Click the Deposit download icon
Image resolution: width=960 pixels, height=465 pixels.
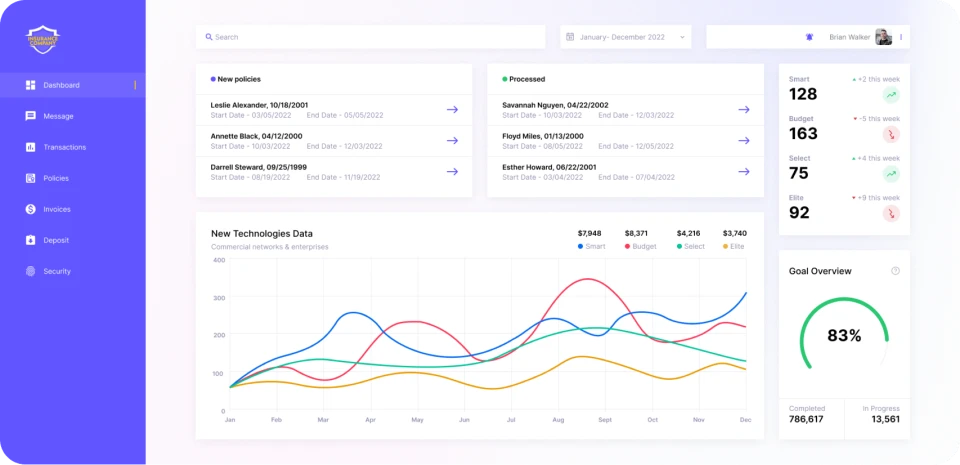(x=31, y=240)
